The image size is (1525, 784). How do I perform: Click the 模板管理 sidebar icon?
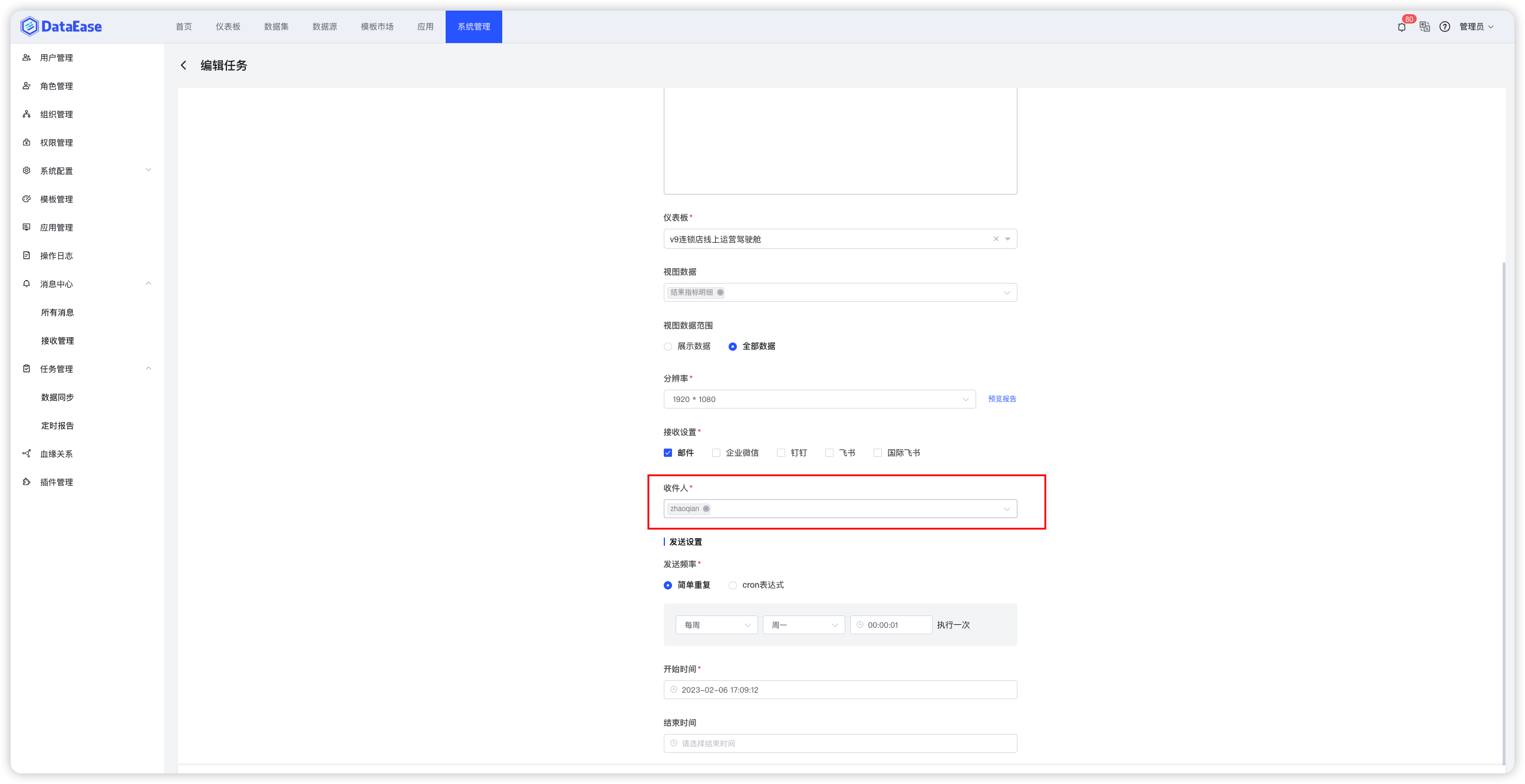27,199
